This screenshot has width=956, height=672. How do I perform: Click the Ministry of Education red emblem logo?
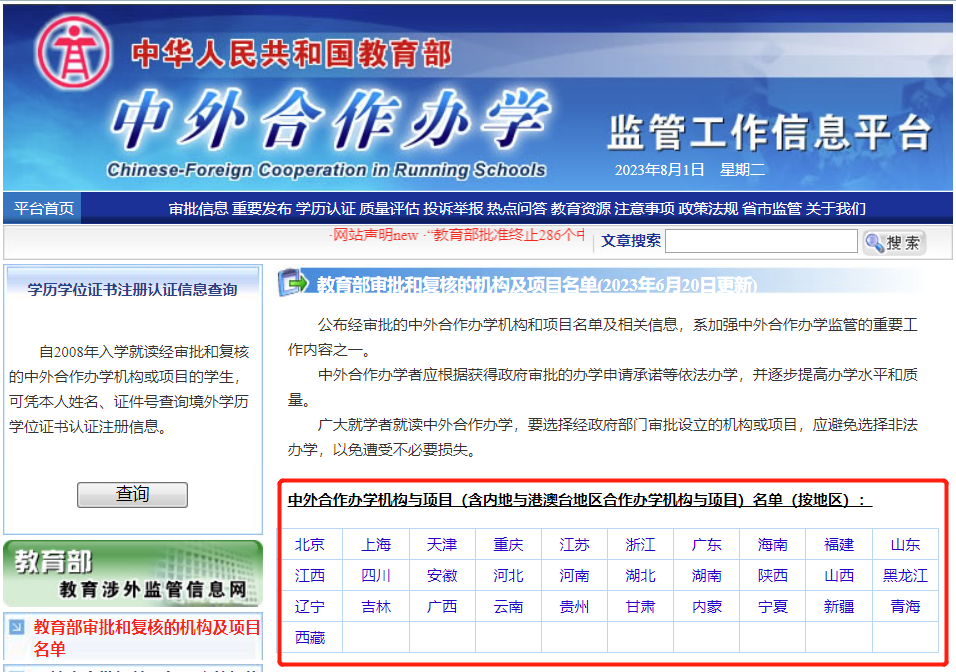point(74,52)
